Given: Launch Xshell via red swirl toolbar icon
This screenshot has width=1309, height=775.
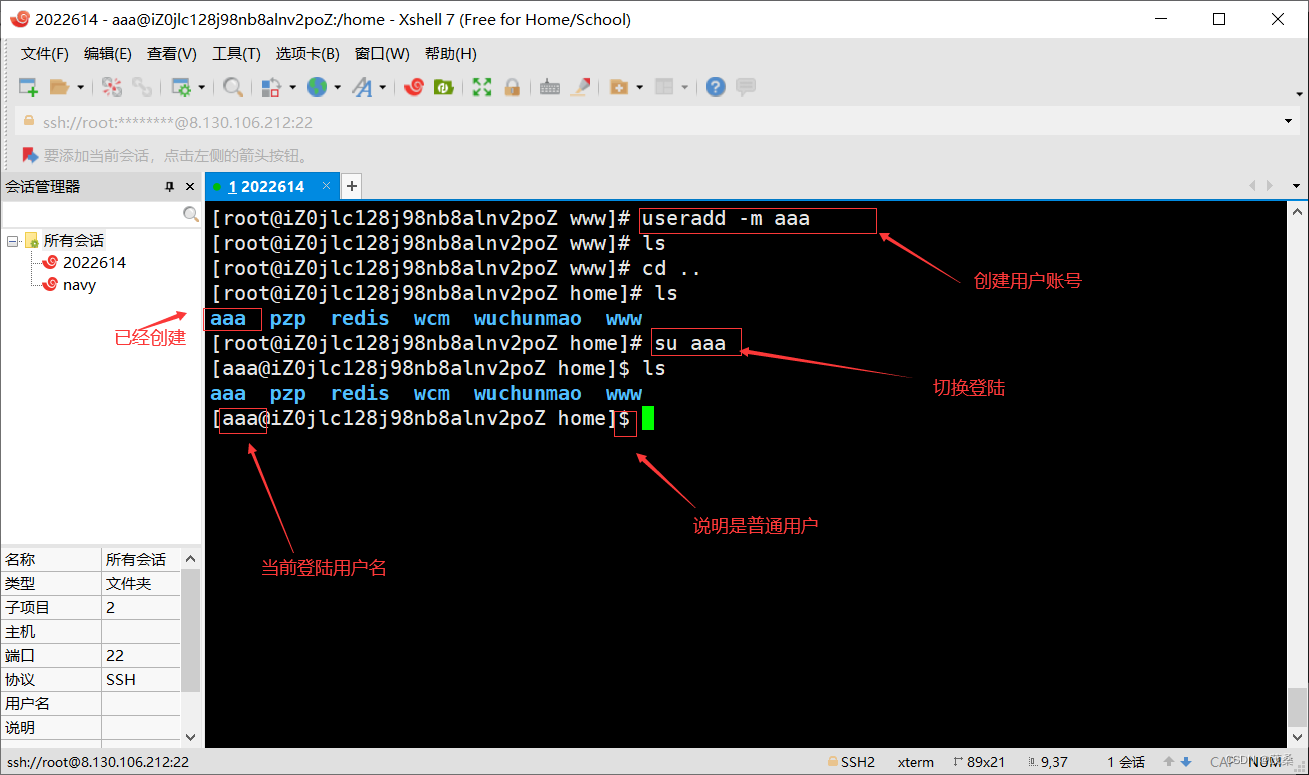Looking at the screenshot, I should [x=414, y=87].
